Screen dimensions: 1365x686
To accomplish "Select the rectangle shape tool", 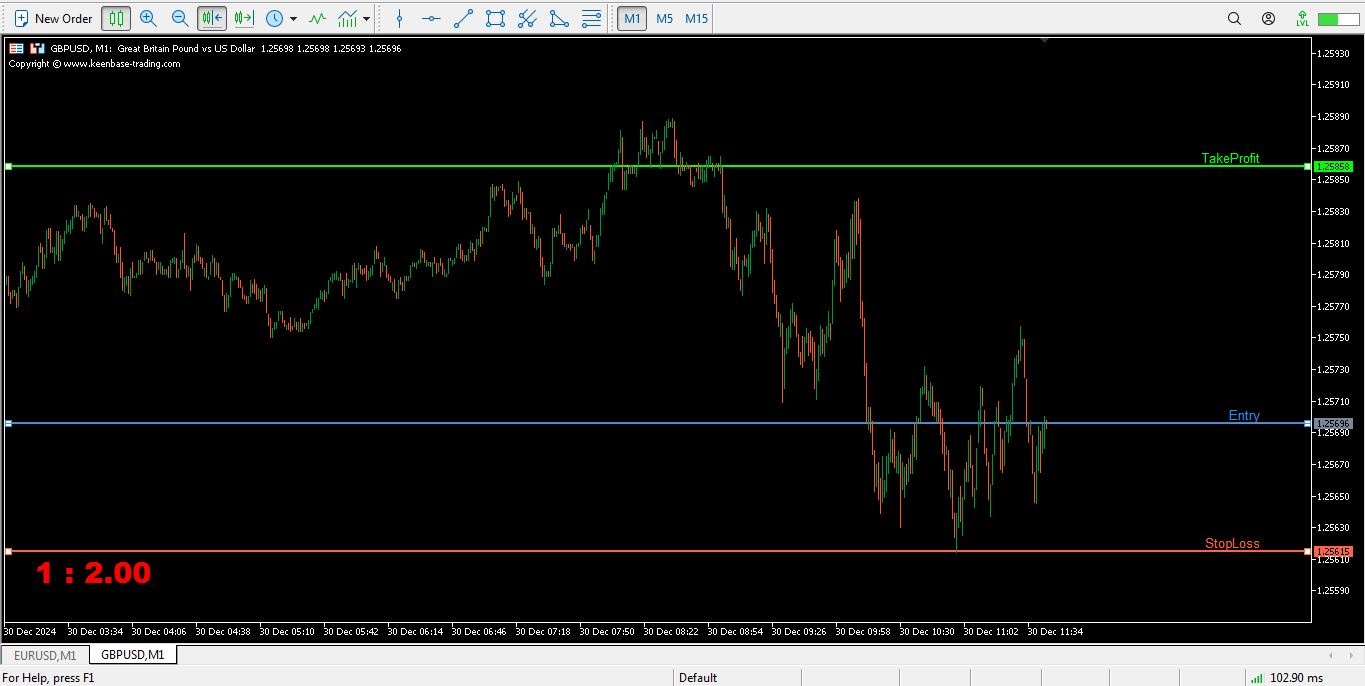I will [495, 18].
